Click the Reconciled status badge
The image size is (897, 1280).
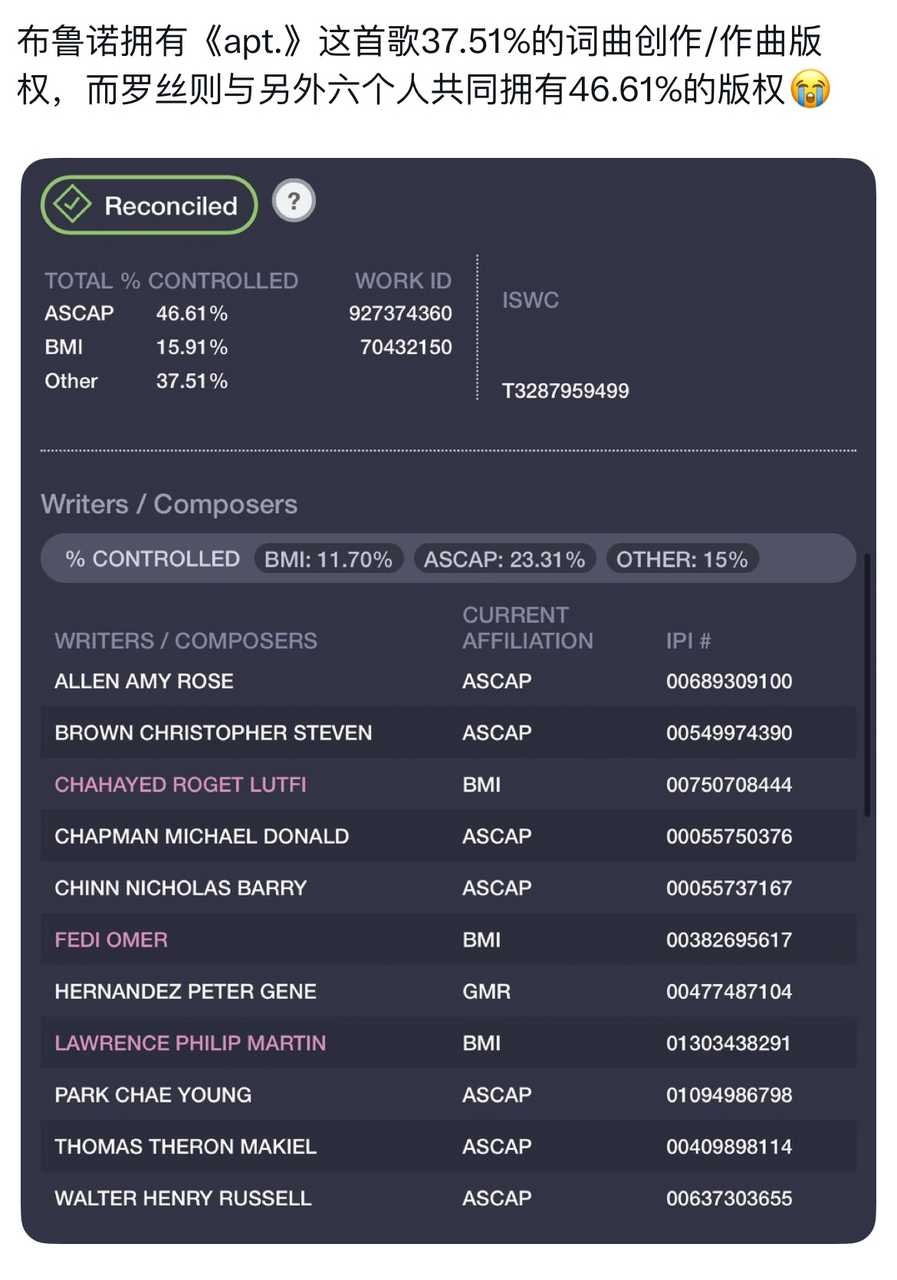(x=149, y=205)
